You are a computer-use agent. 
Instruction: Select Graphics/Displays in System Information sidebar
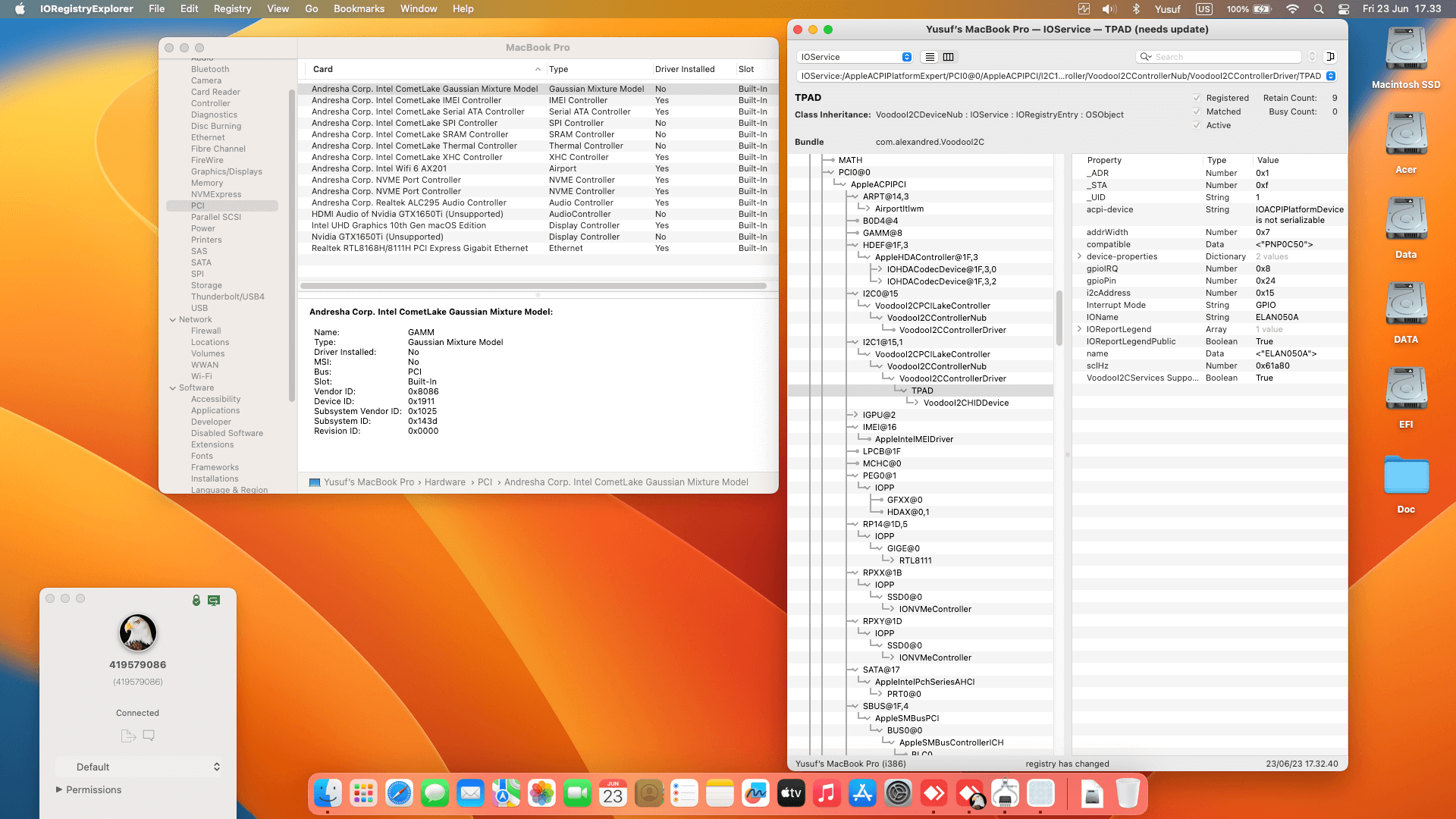click(226, 171)
